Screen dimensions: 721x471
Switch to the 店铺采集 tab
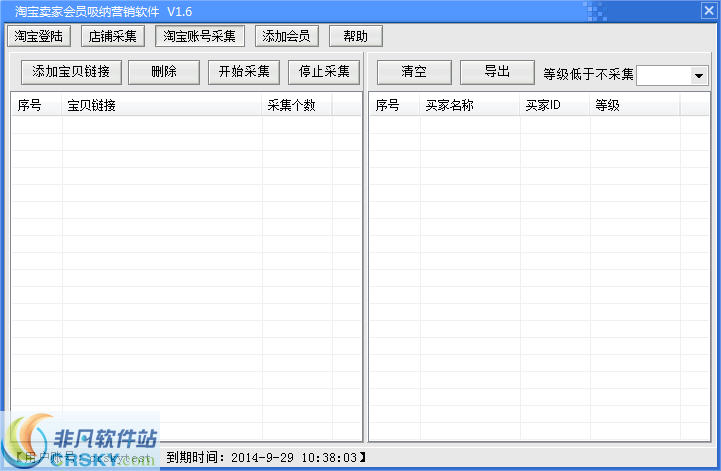(113, 36)
